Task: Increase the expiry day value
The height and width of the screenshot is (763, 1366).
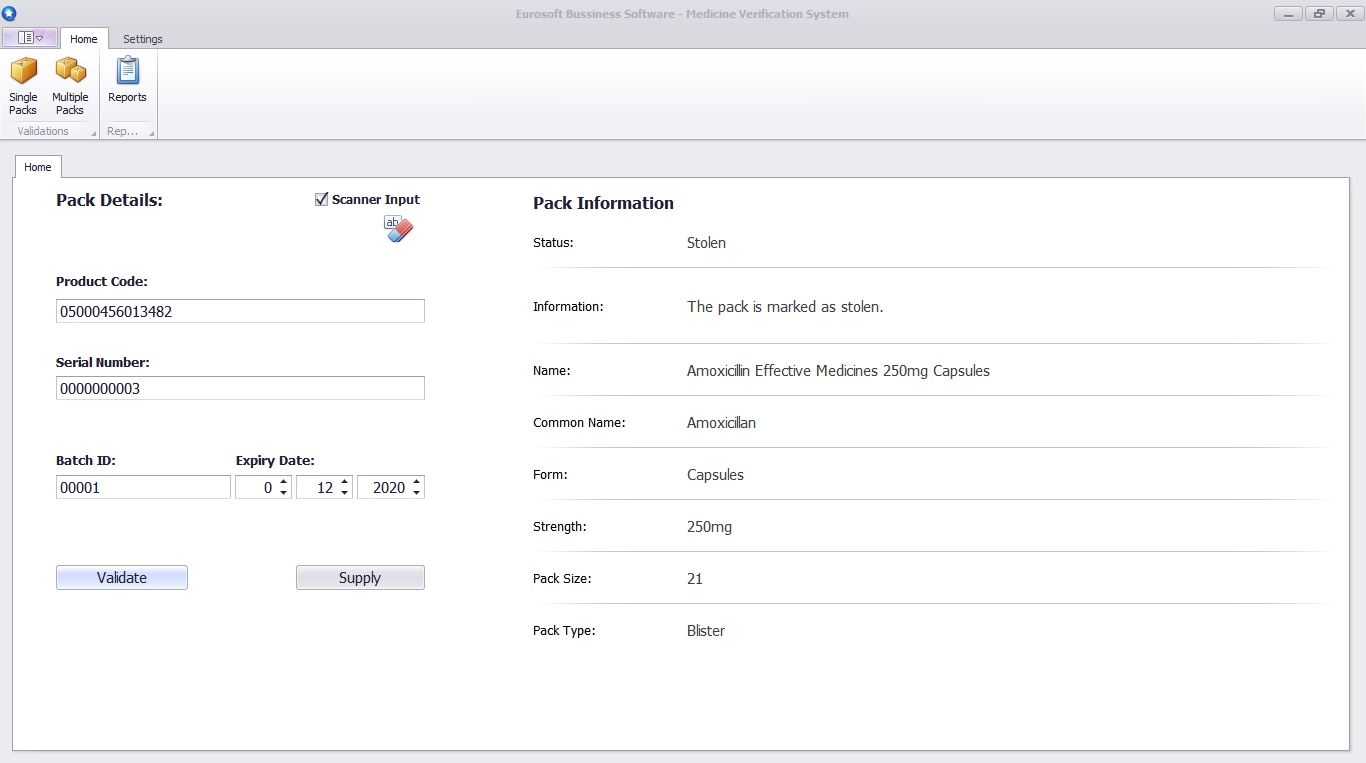Action: click(x=284, y=482)
